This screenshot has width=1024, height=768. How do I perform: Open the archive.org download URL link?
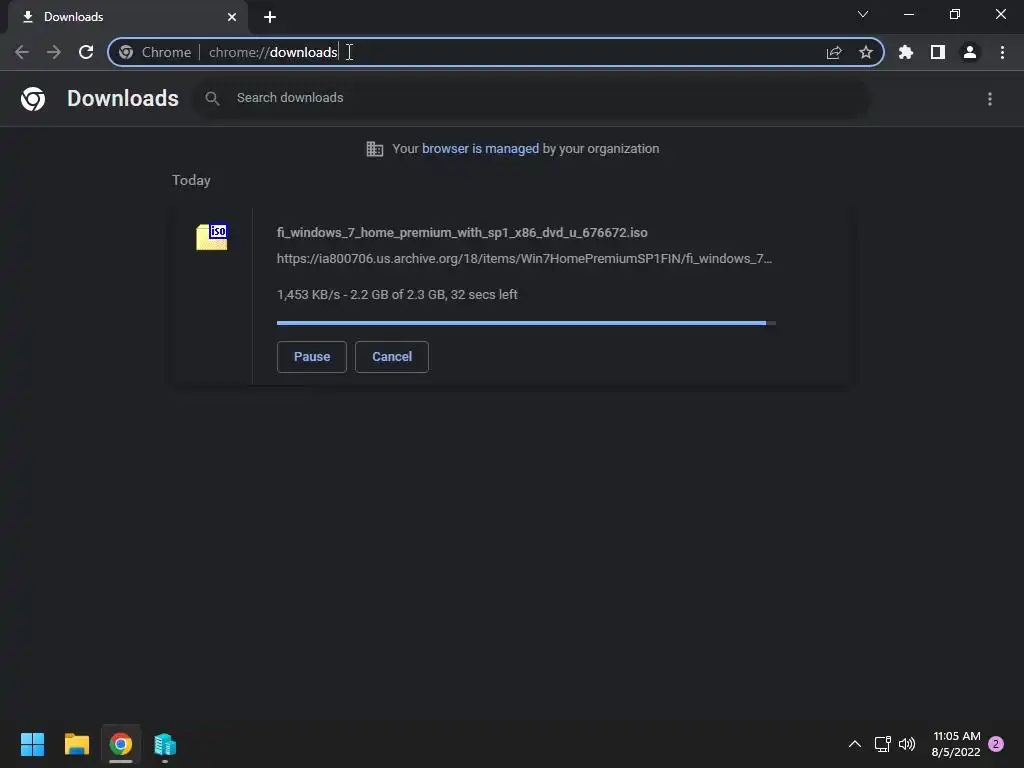tap(524, 259)
